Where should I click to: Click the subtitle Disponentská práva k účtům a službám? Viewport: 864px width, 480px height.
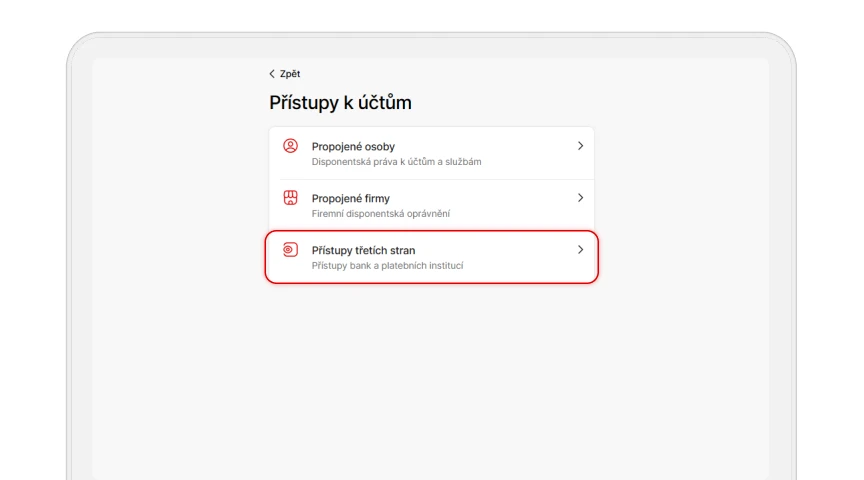(x=396, y=162)
